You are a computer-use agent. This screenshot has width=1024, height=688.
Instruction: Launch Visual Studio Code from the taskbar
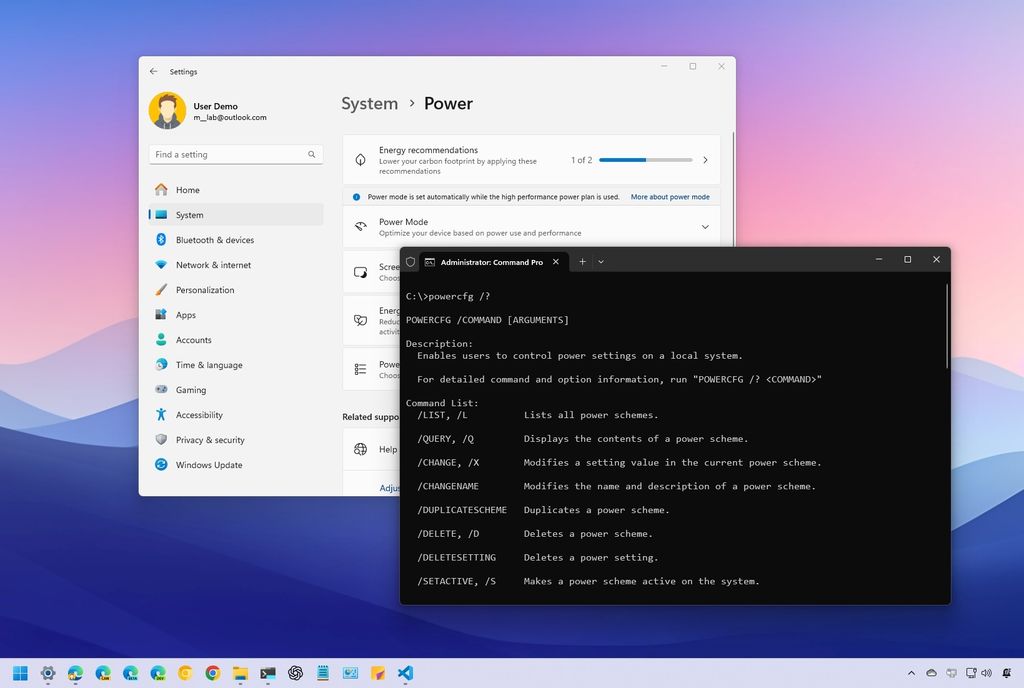[405, 674]
